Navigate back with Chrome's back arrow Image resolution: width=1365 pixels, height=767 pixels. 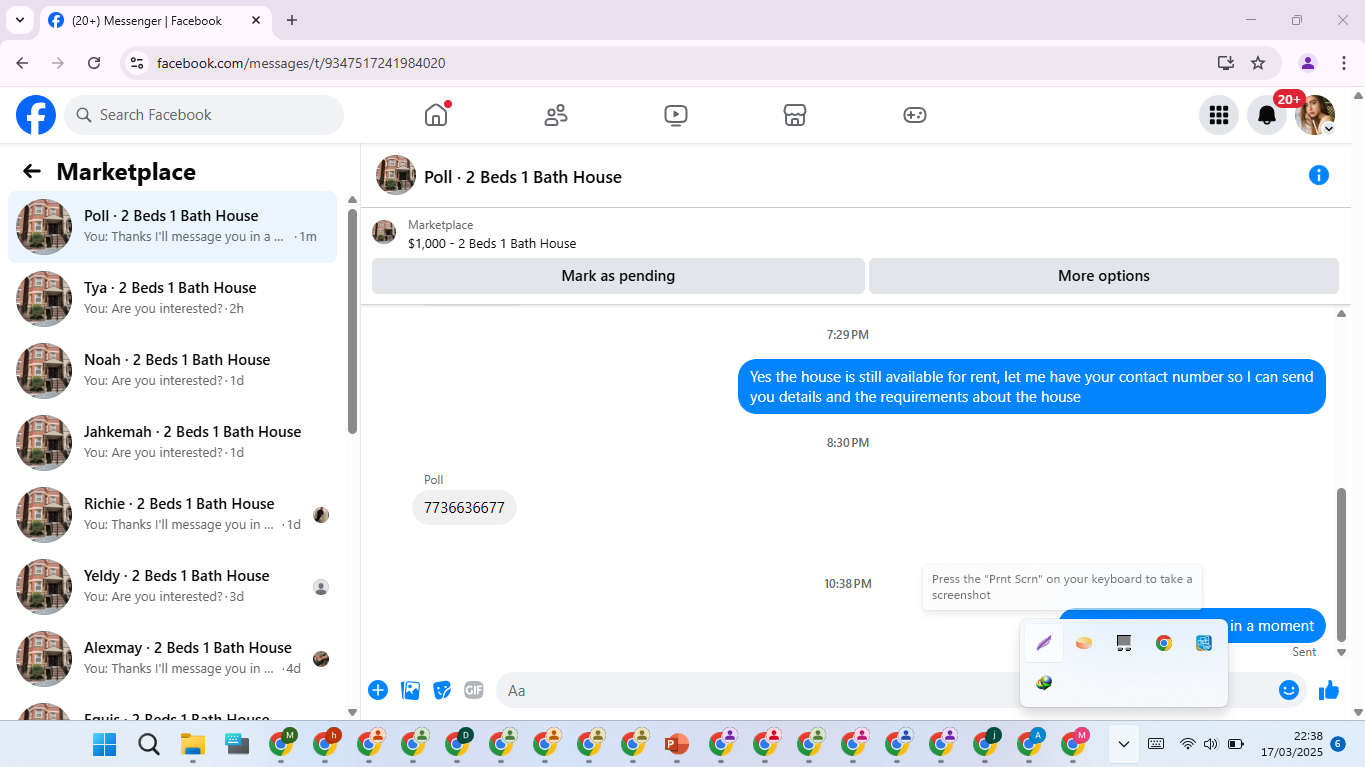[22, 63]
